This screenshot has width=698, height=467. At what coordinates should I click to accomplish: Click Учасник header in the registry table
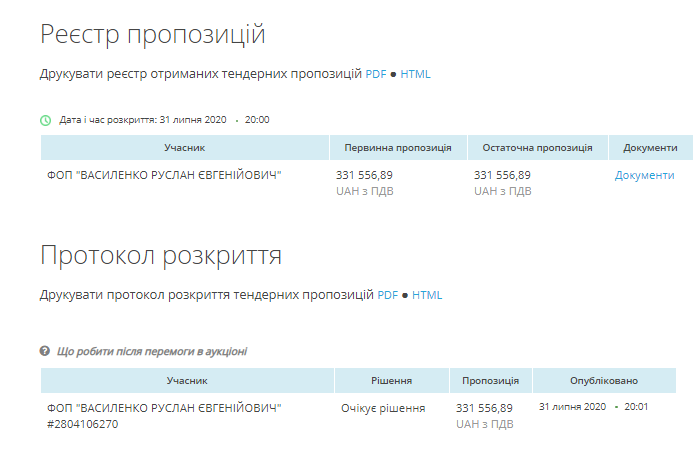[185, 148]
